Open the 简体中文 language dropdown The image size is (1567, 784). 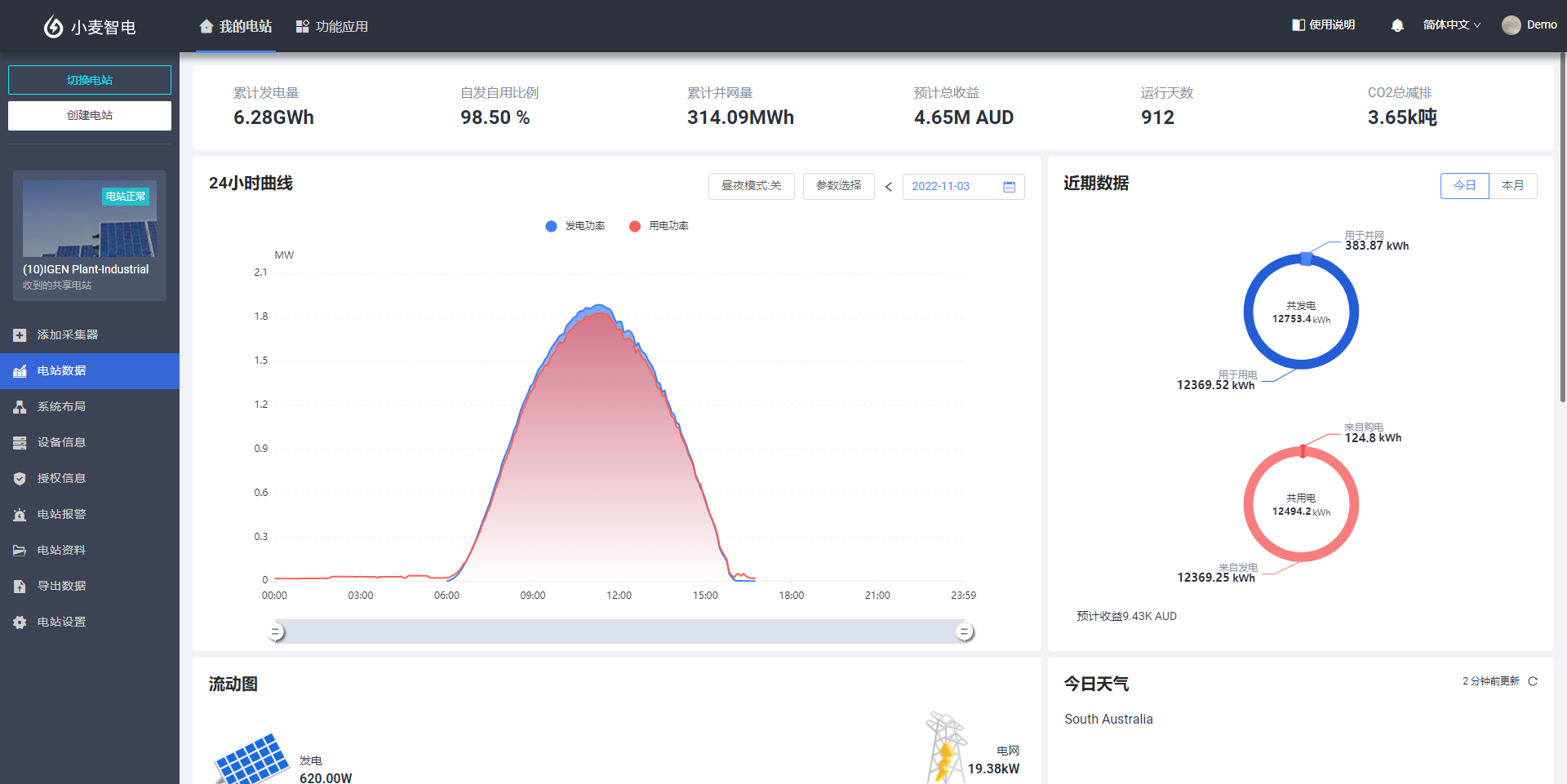point(1451,25)
